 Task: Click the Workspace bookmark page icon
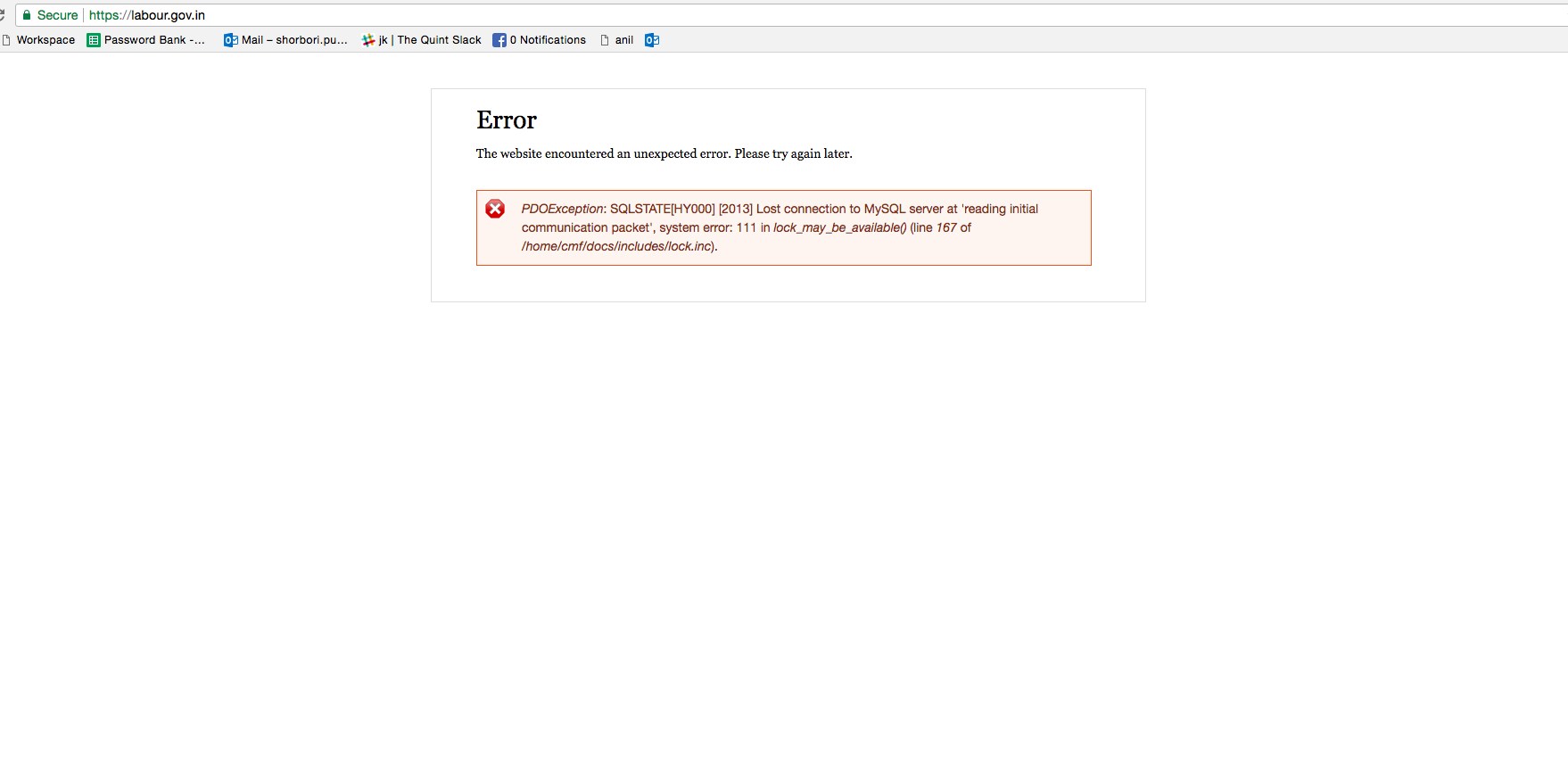coord(6,40)
